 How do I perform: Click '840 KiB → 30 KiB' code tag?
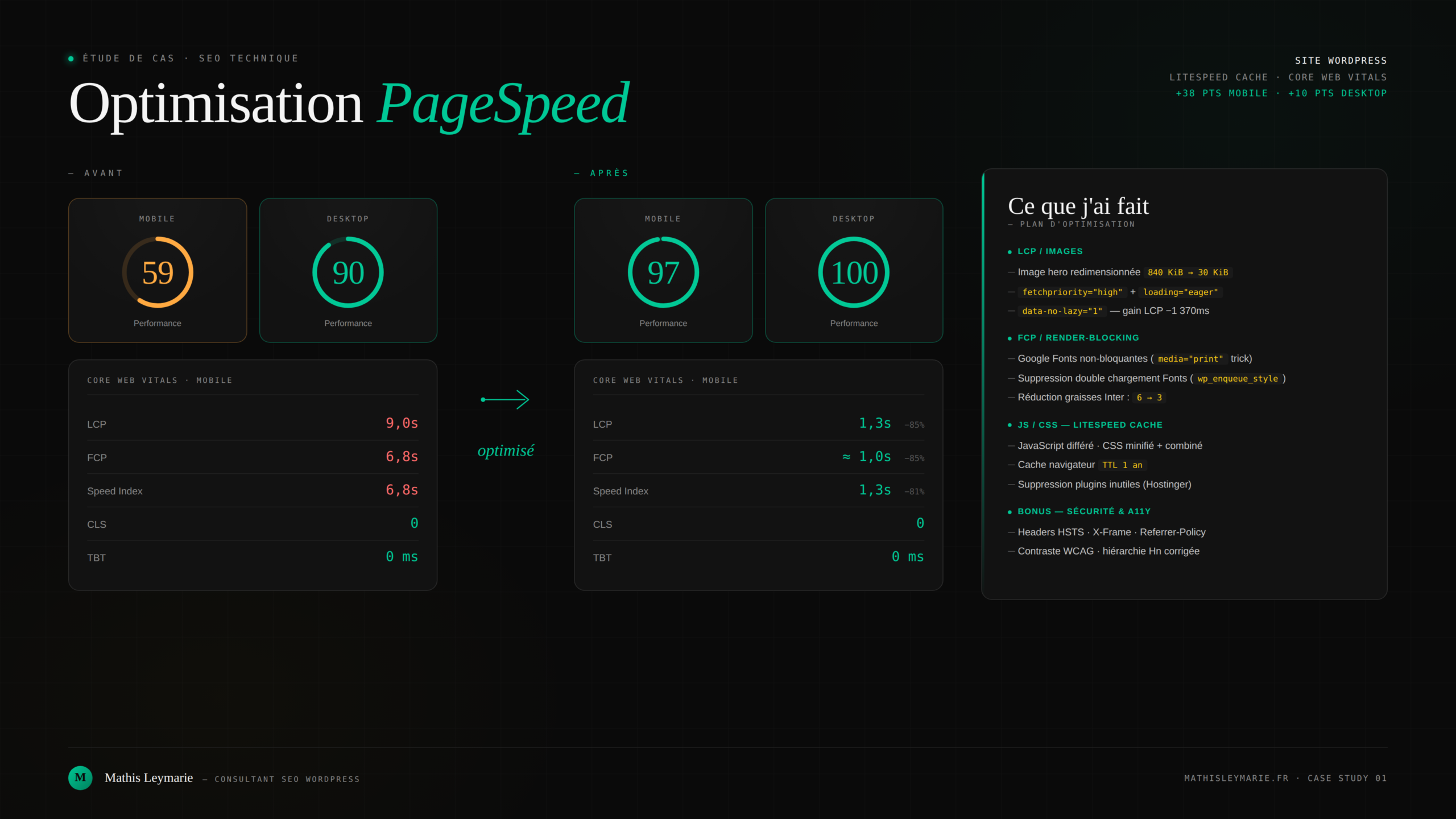tap(1188, 272)
